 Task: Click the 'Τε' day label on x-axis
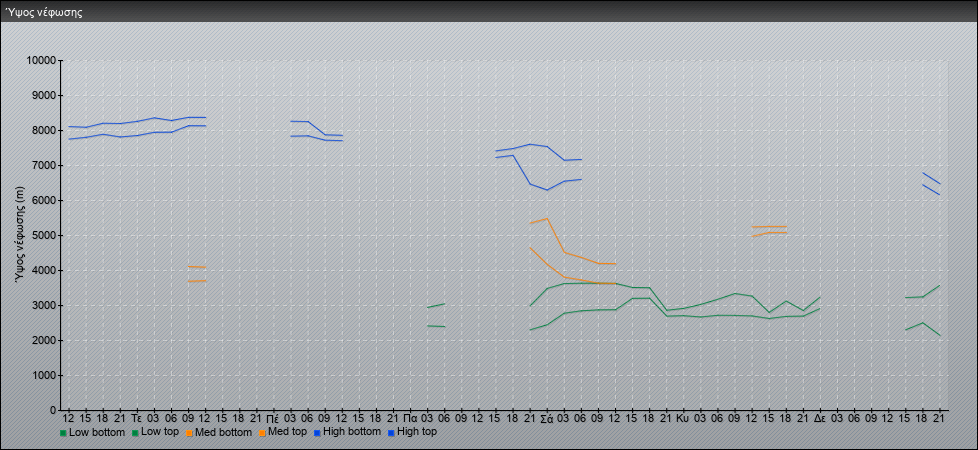137,418
